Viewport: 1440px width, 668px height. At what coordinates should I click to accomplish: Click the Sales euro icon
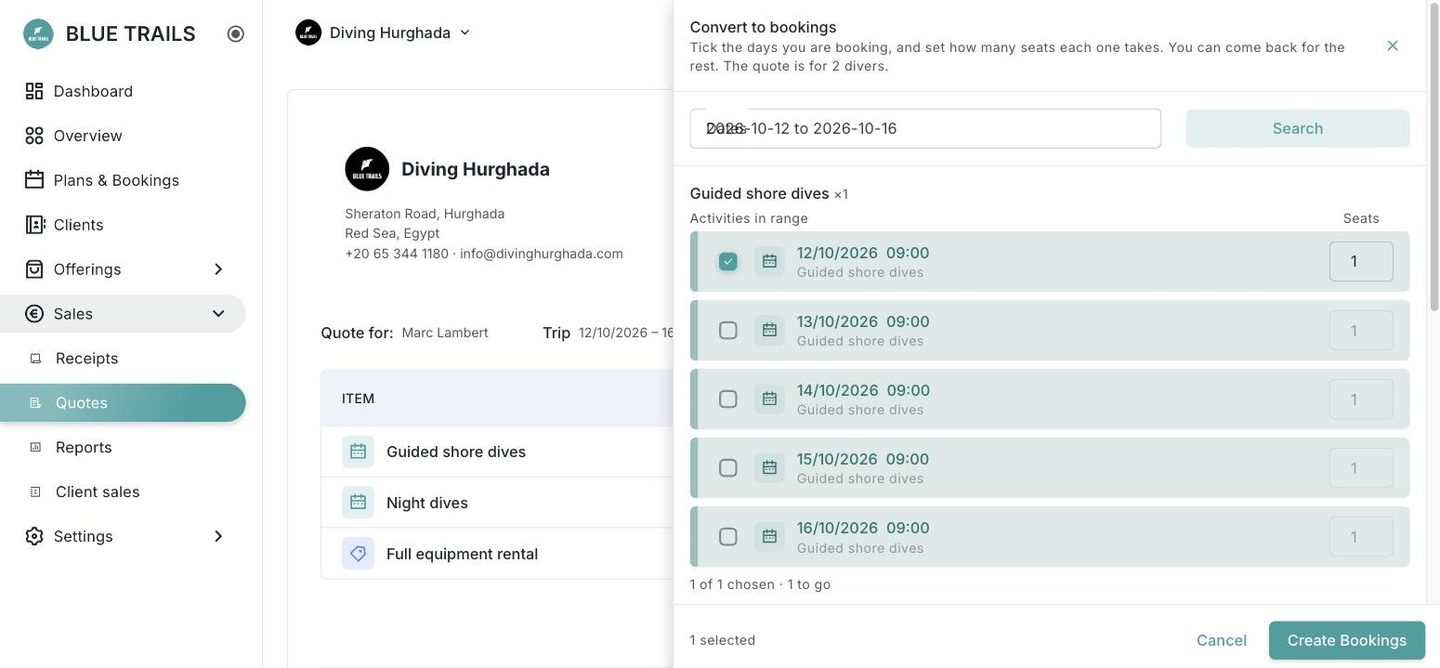34,314
